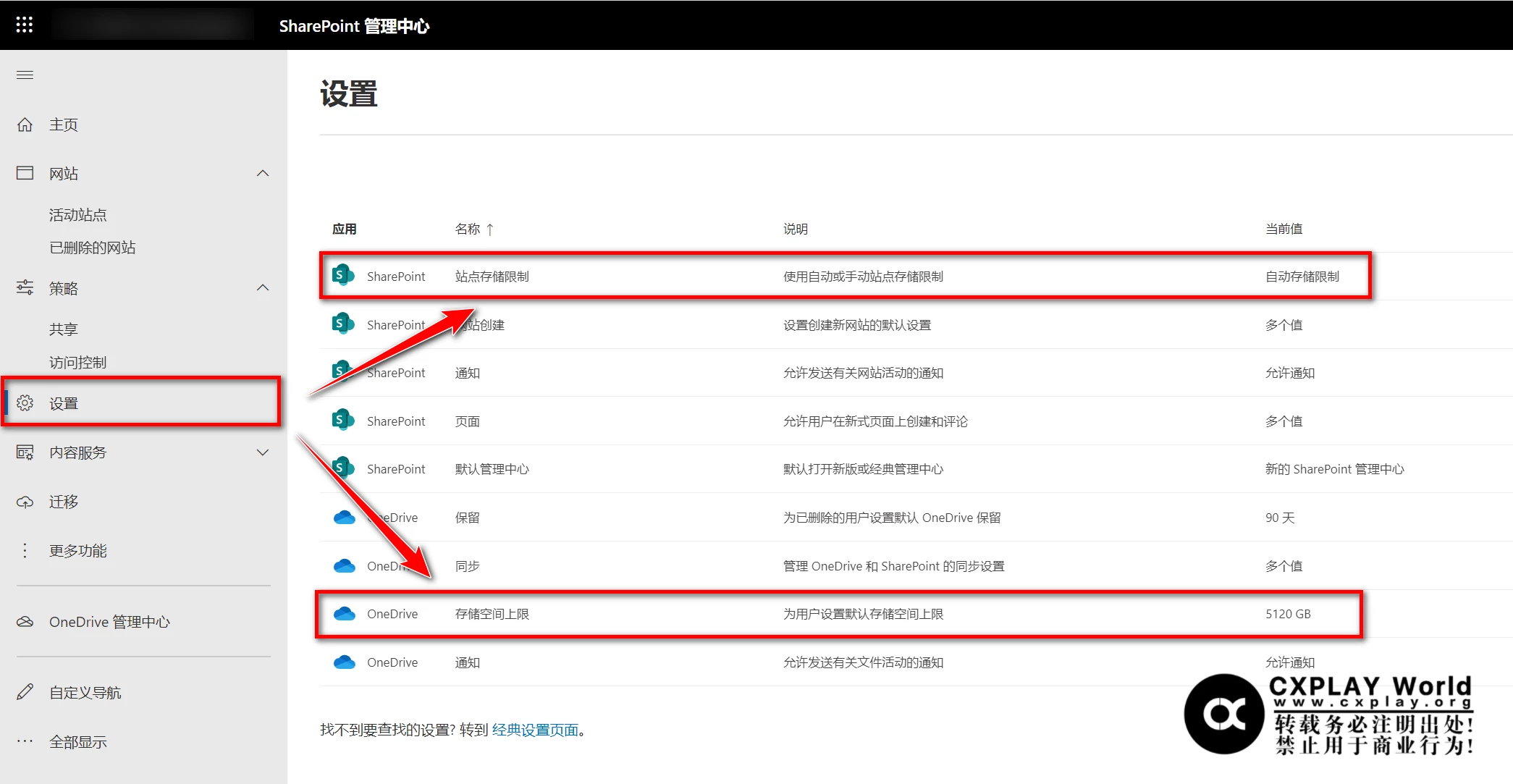The width and height of the screenshot is (1513, 784).
Task: Expand the 内容服务 section chevron
Action: click(x=263, y=452)
